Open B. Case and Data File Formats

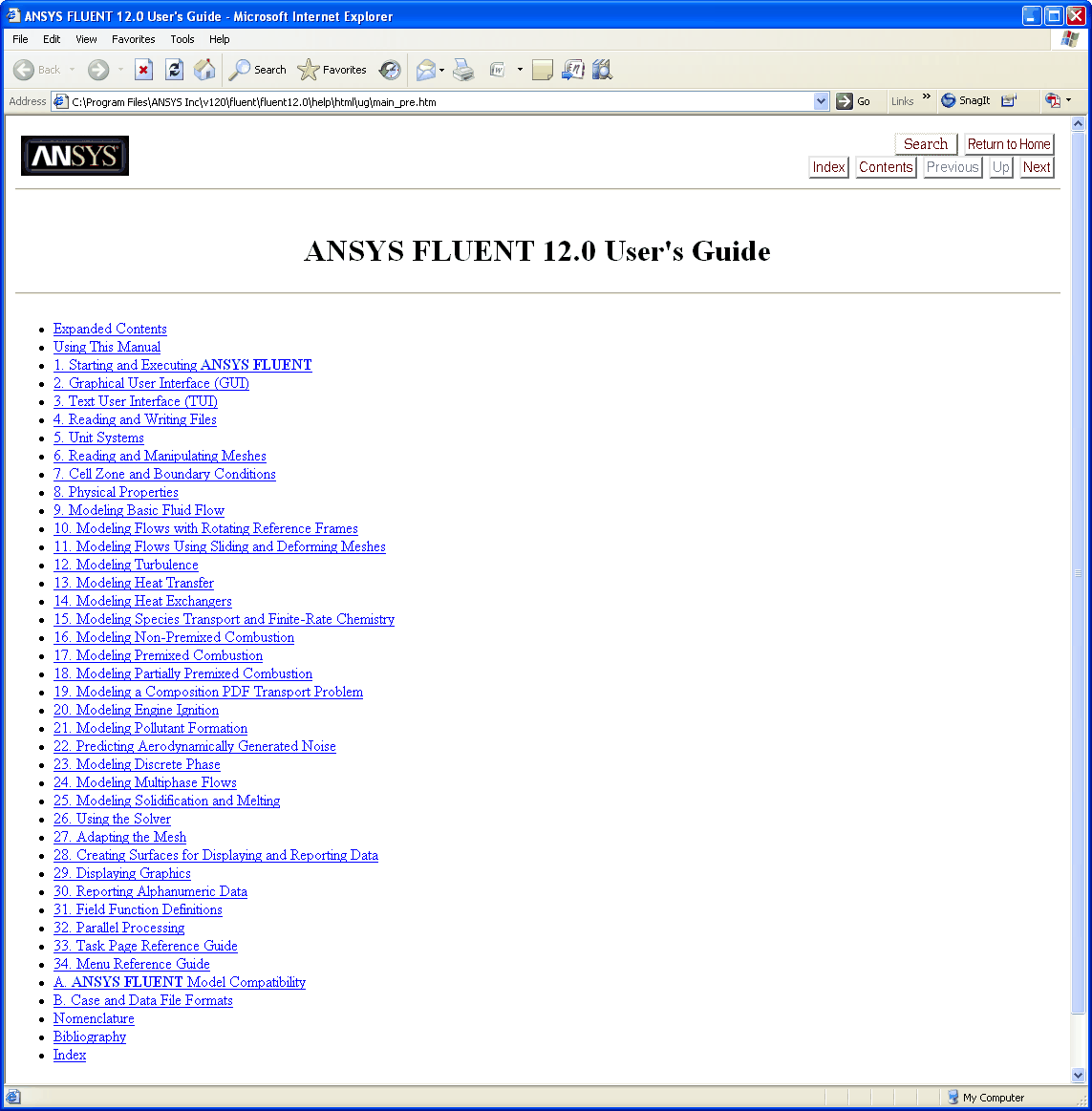[143, 1000]
